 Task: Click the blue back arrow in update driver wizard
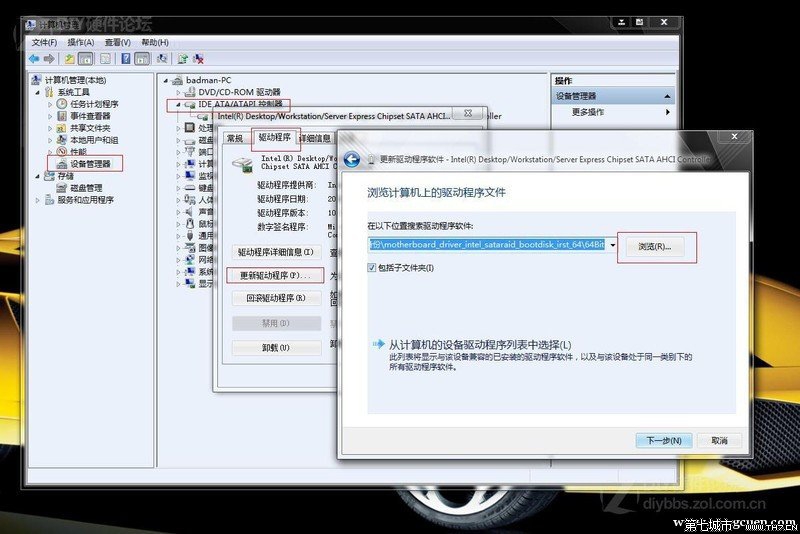[352, 160]
